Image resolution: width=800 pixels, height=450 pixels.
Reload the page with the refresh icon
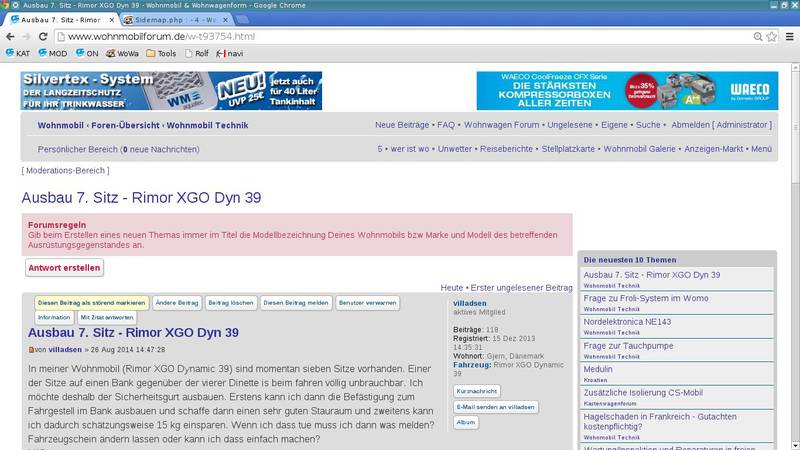pos(43,37)
